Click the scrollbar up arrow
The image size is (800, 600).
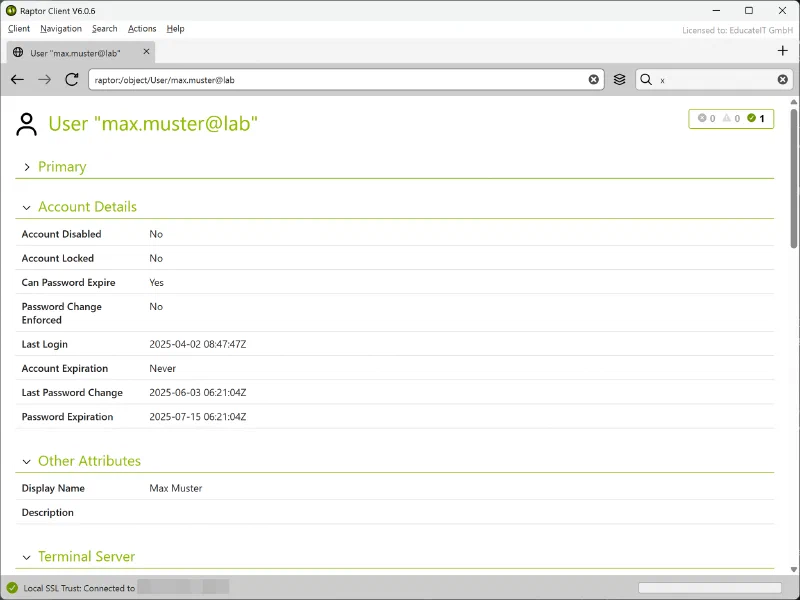pos(793,102)
